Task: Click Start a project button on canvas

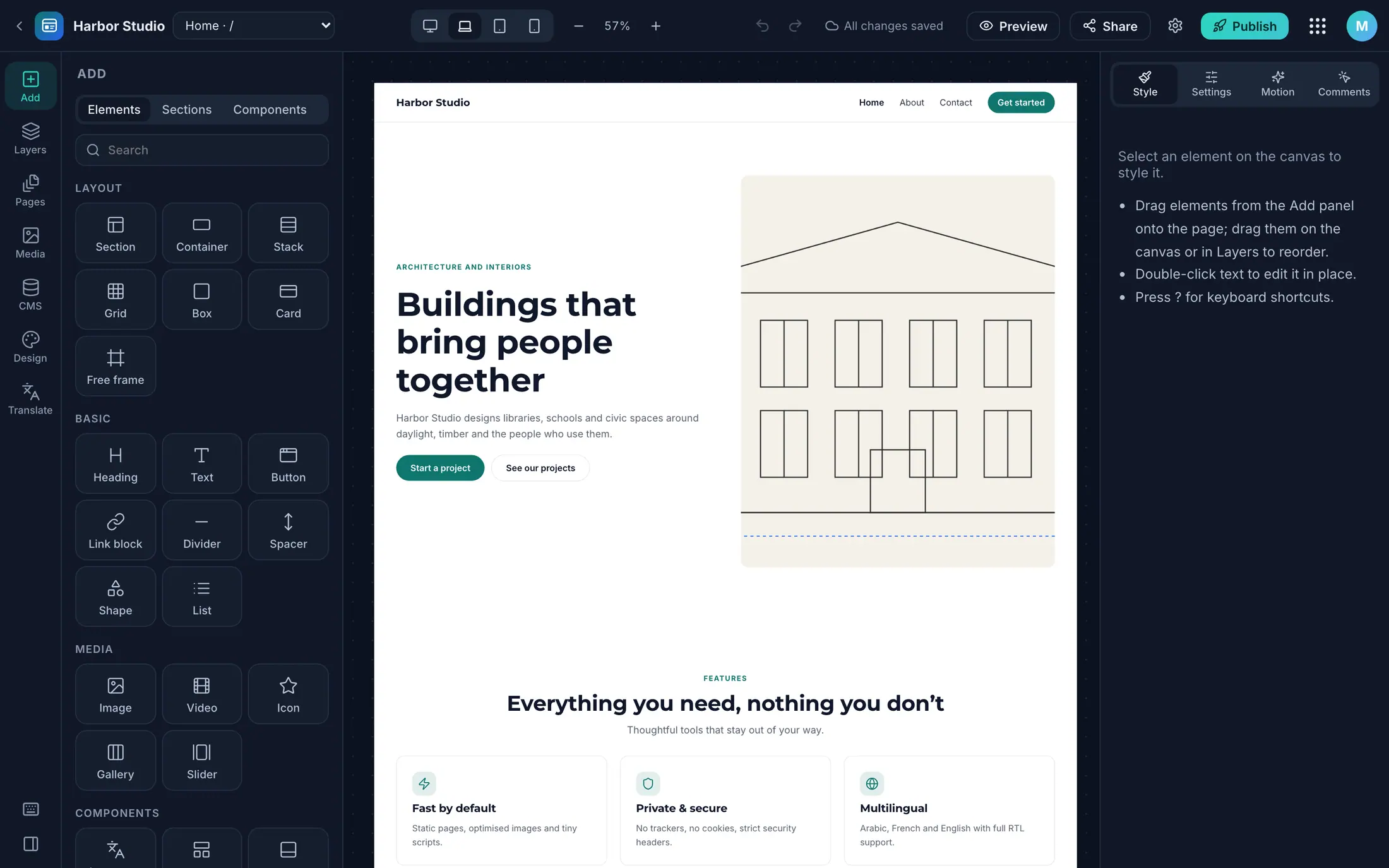Action: (440, 468)
